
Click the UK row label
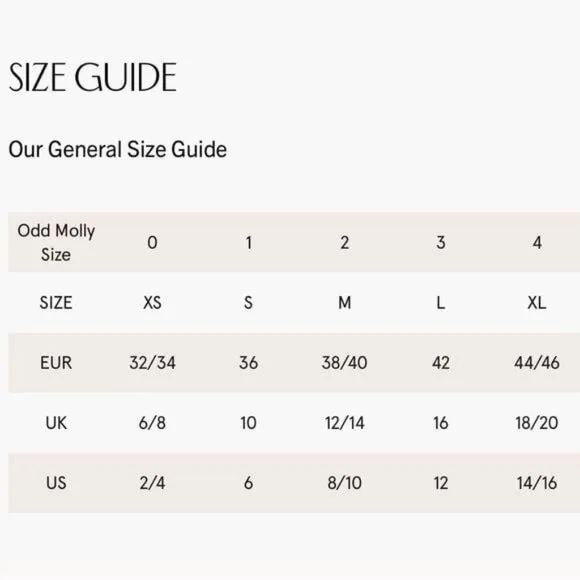click(56, 423)
